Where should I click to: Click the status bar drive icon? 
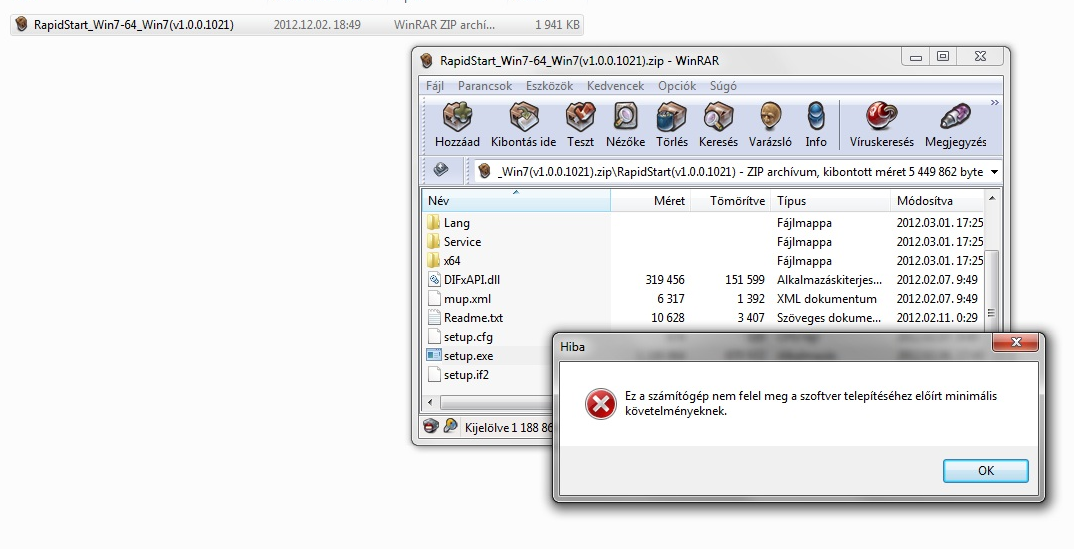coord(431,426)
